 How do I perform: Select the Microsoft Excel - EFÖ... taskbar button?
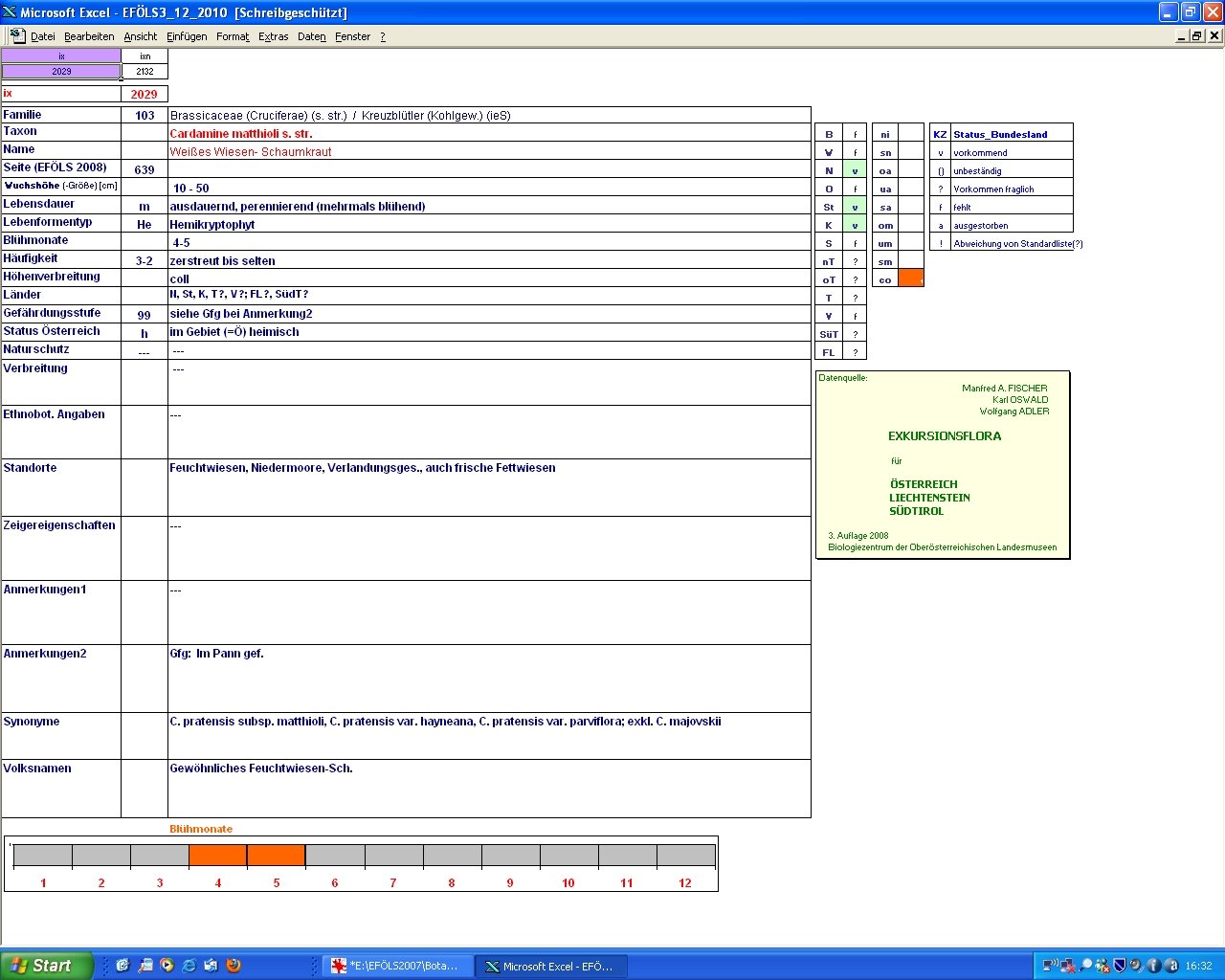tap(551, 967)
